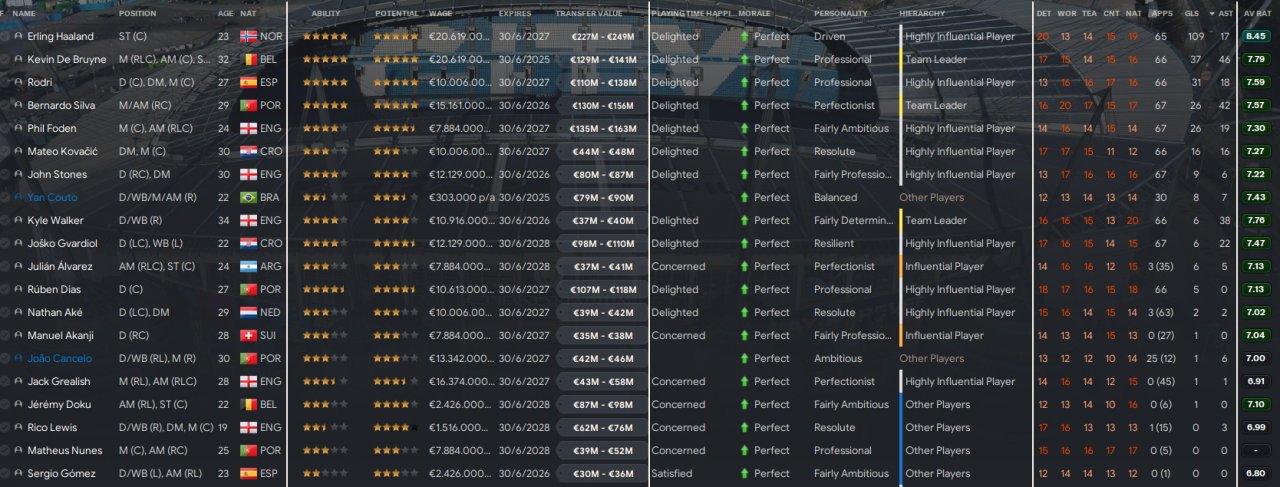Click the Brazil flag in Yan Couto's row
Viewport: 1280px width, 487px height.
click(x=248, y=197)
